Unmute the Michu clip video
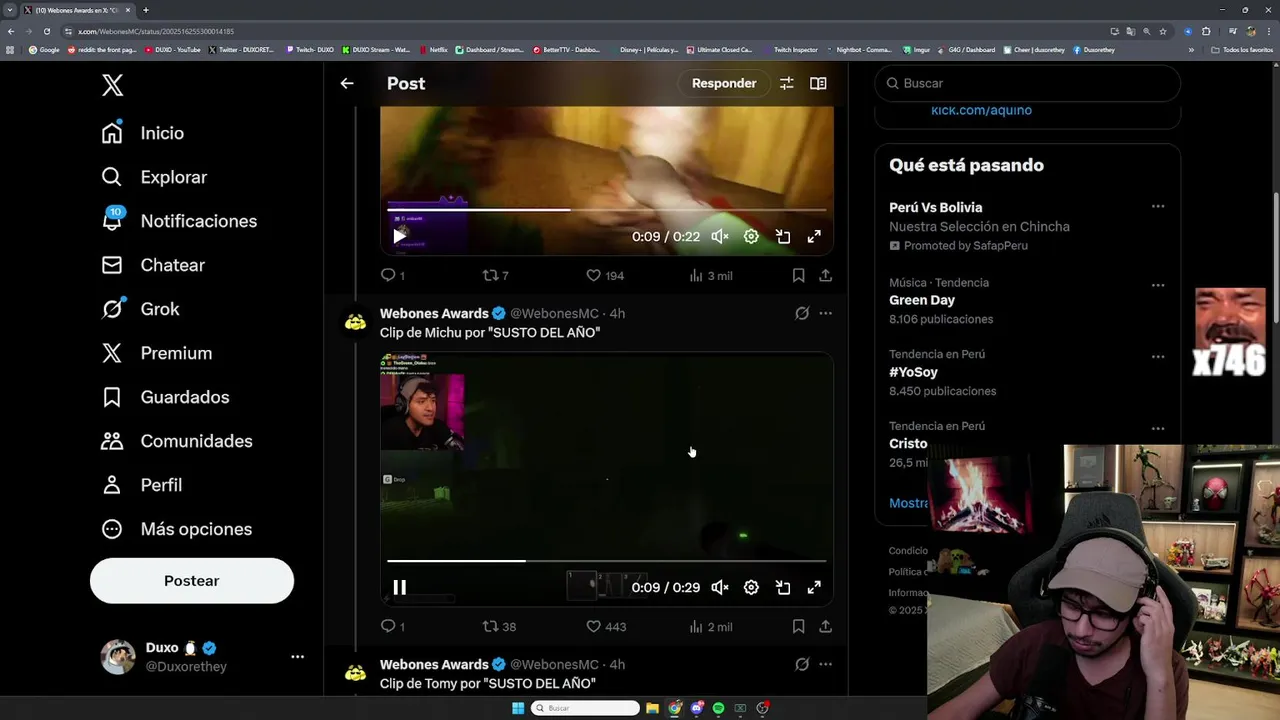1280x720 pixels. tap(720, 588)
